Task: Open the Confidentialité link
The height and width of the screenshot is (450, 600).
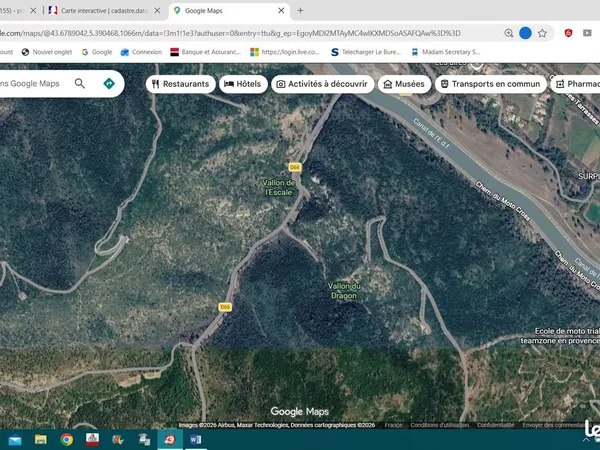Action: tap(496, 425)
